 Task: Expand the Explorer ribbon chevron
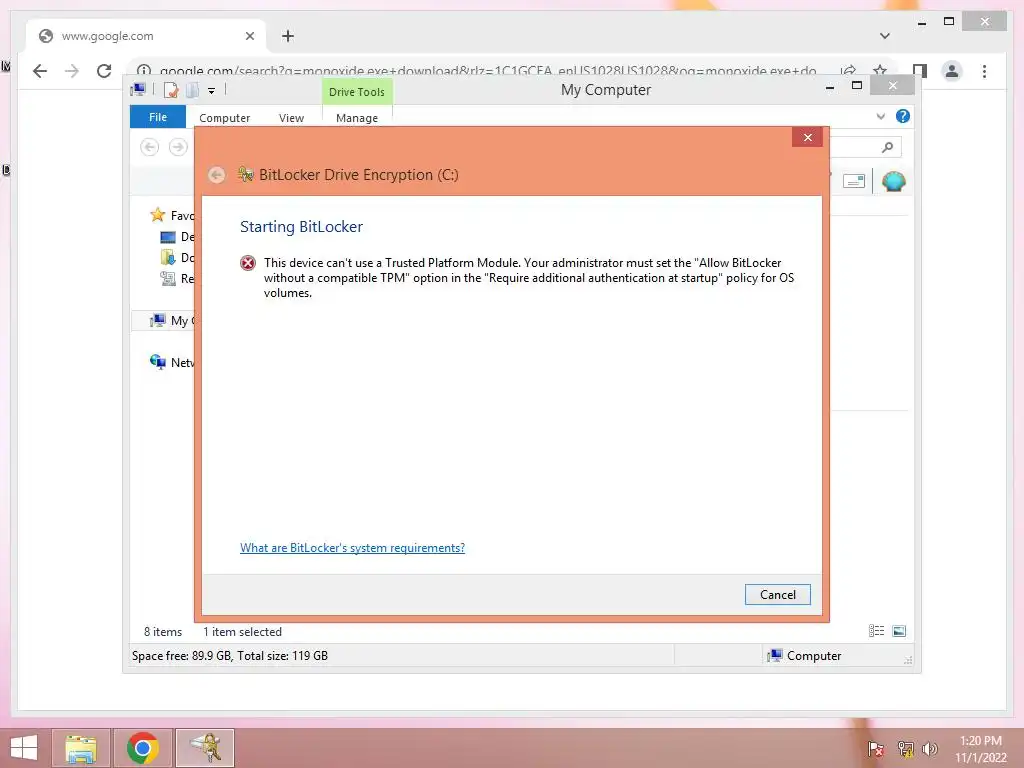point(880,116)
